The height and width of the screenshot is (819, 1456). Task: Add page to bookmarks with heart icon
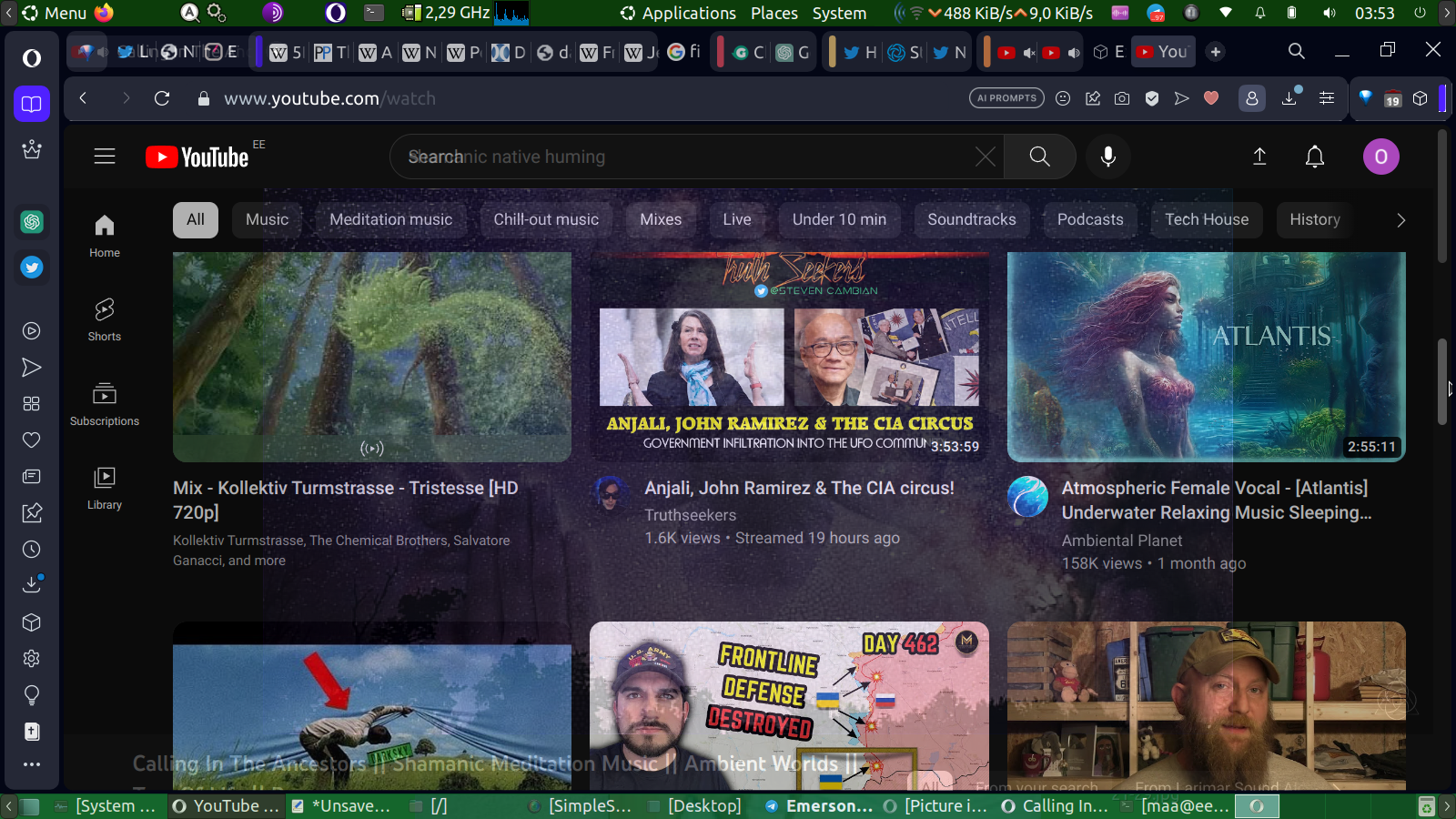tap(1211, 98)
